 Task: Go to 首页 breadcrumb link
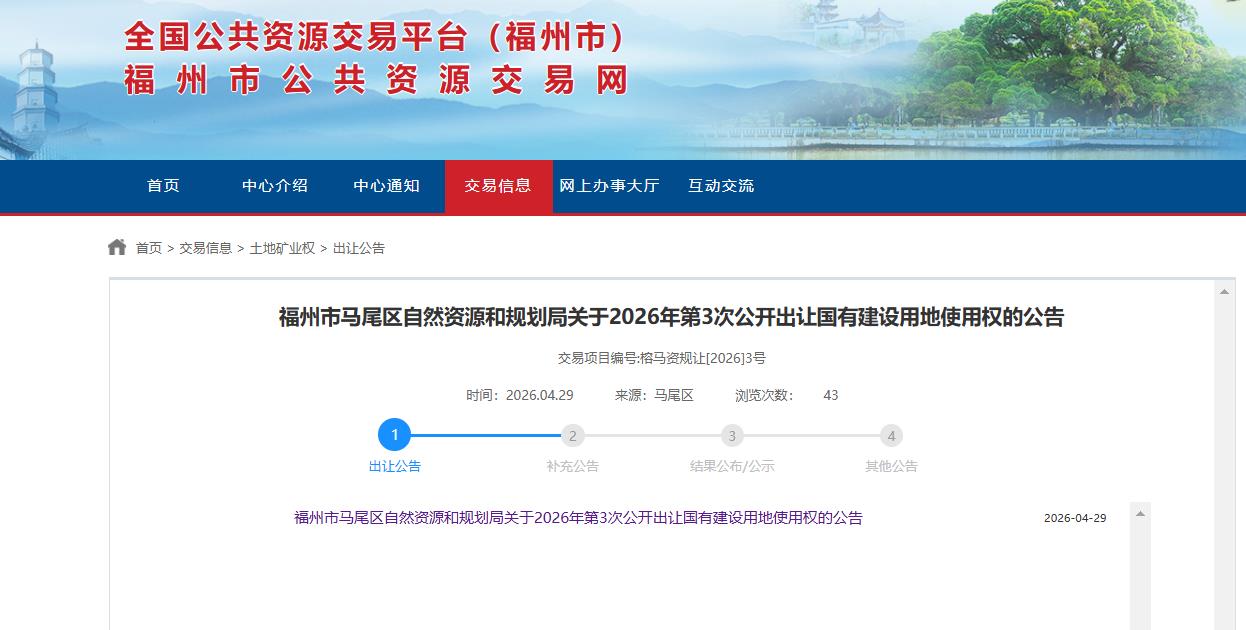tap(149, 248)
